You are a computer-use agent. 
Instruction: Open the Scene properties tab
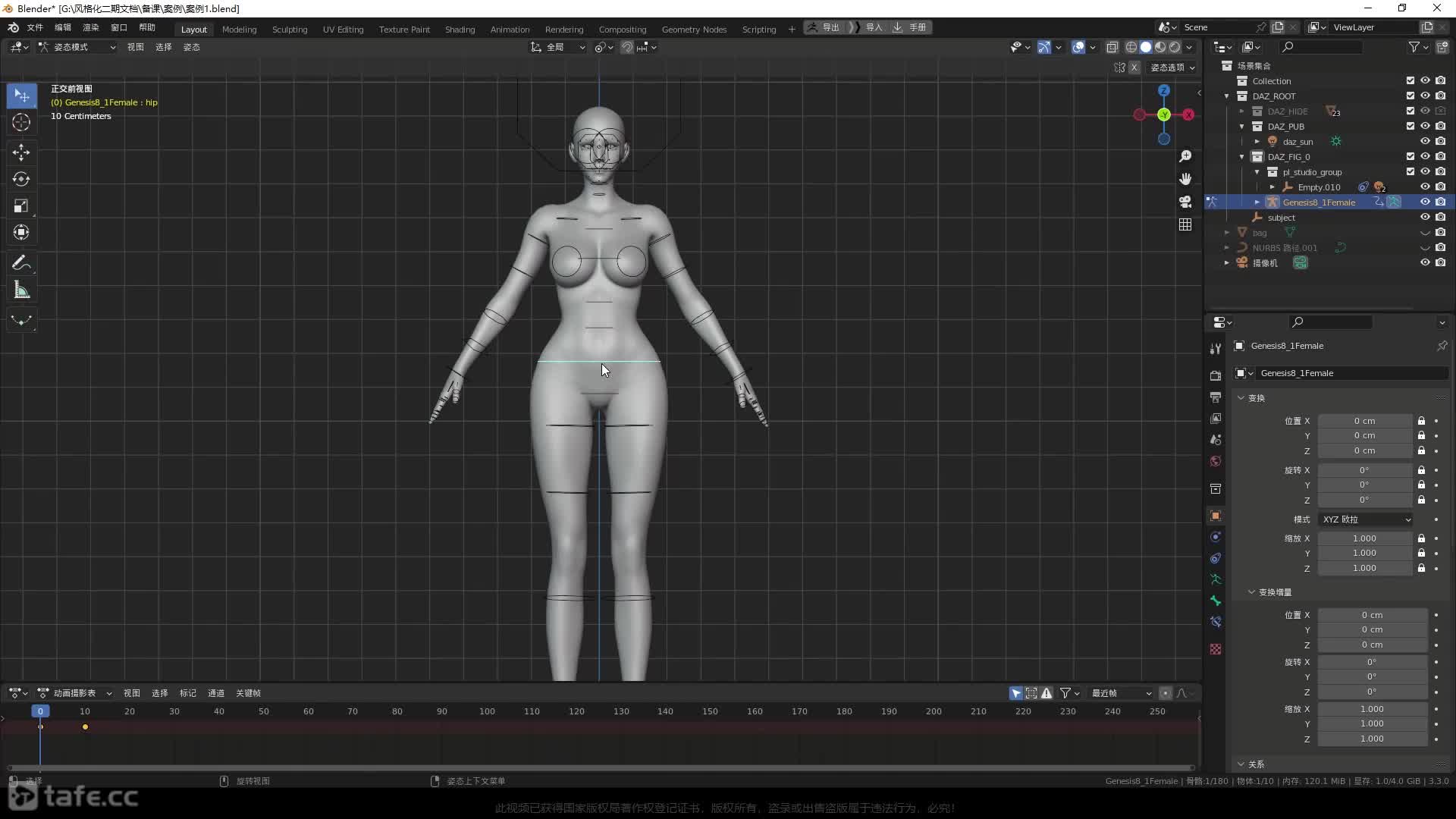tap(1216, 440)
